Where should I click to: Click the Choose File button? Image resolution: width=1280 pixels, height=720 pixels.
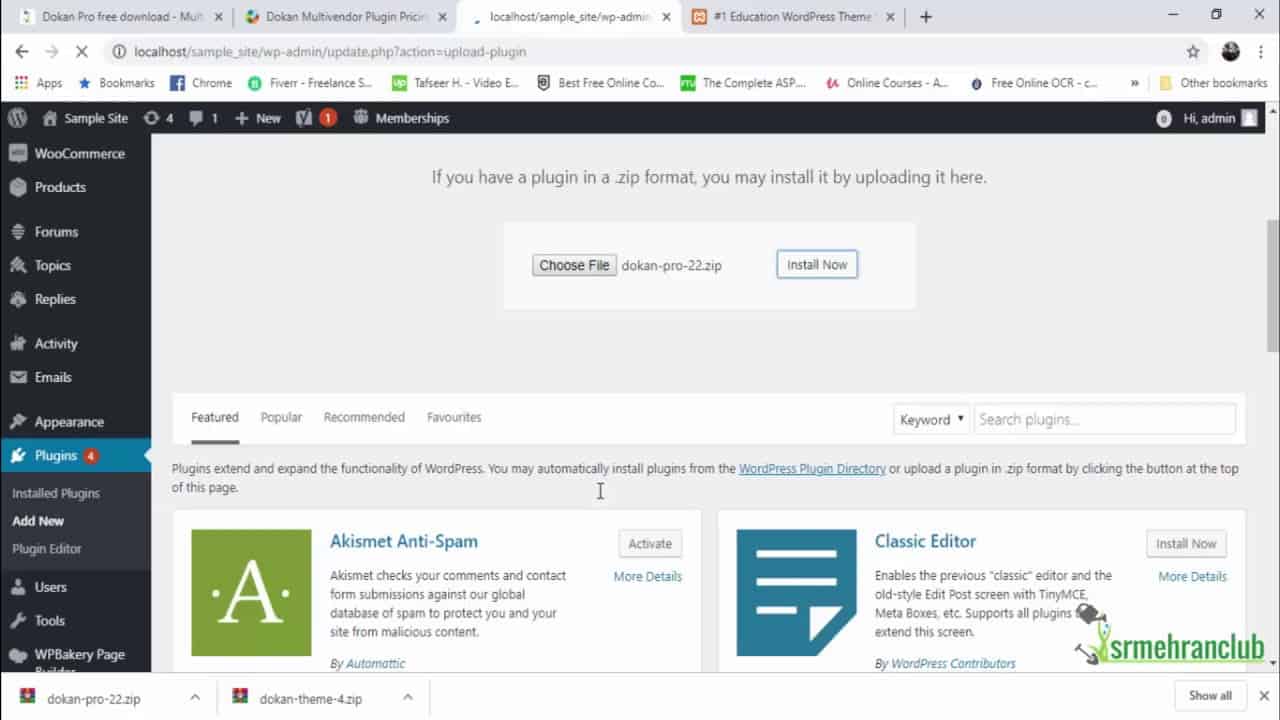coord(574,265)
